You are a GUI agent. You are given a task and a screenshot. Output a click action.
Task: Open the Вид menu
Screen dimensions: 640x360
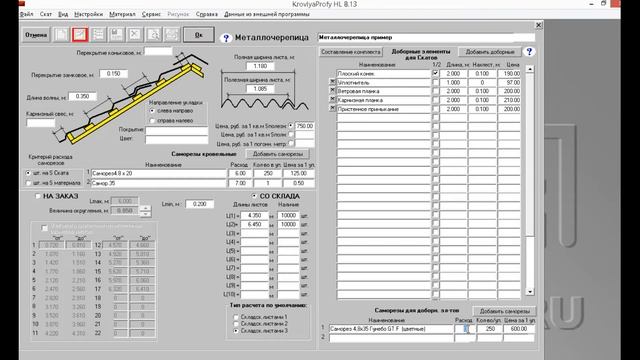pos(63,14)
